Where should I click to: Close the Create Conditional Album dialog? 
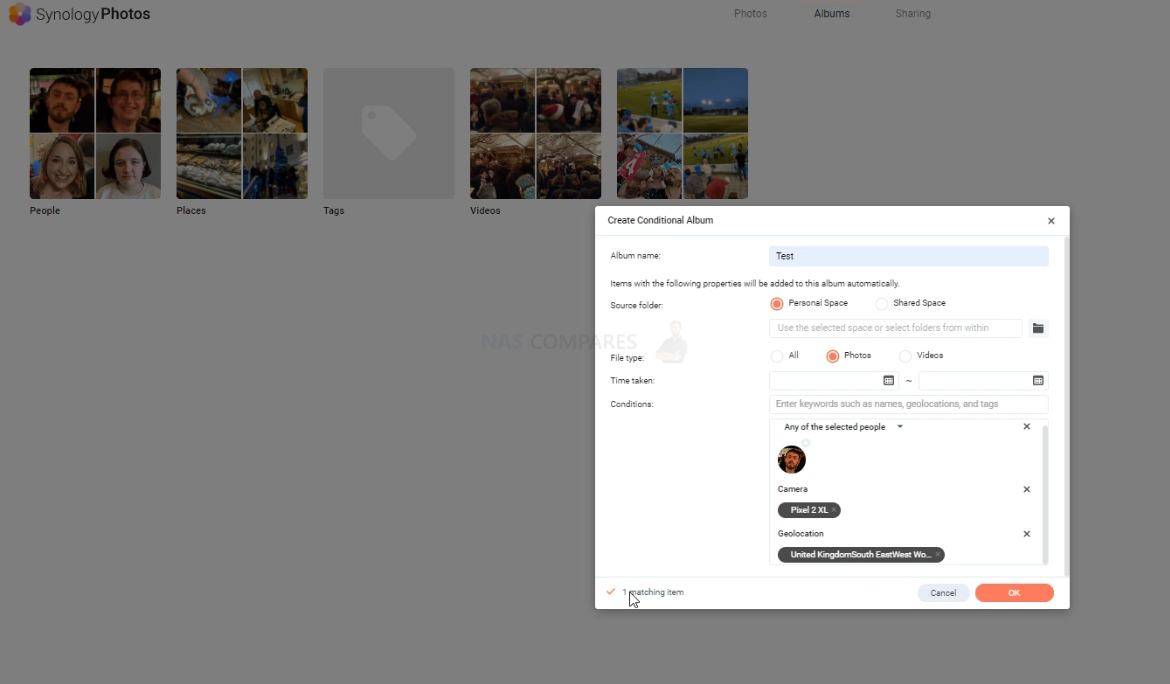point(1051,221)
